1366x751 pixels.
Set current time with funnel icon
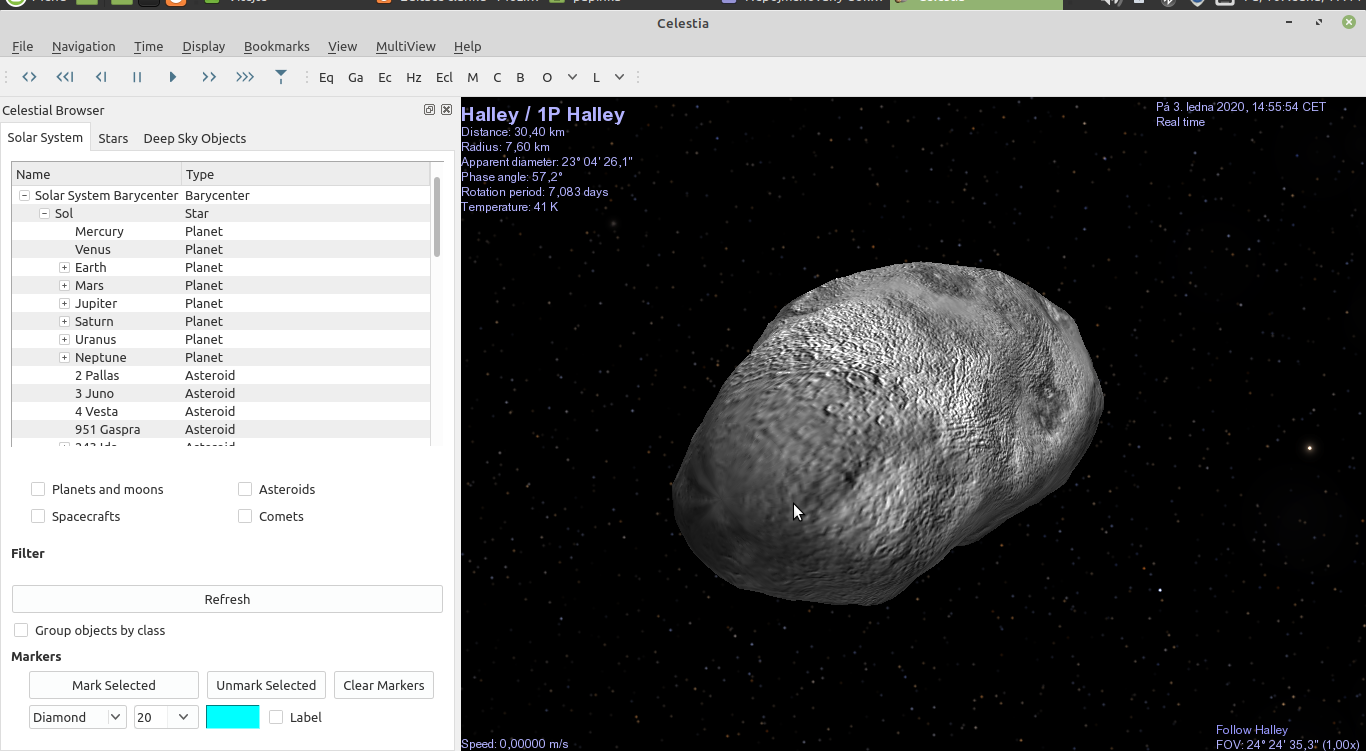(281, 77)
